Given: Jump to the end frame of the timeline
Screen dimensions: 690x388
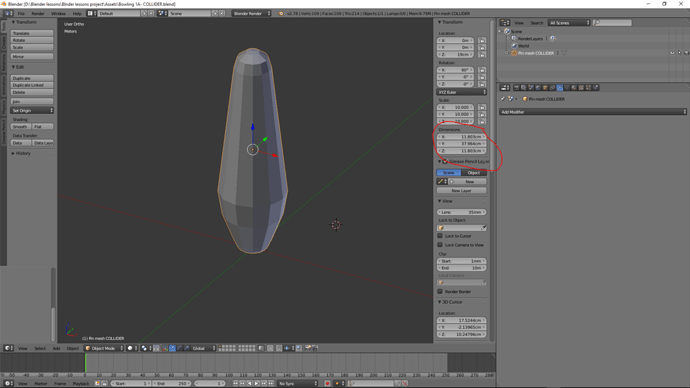Looking at the screenshot, I should (x=271, y=384).
